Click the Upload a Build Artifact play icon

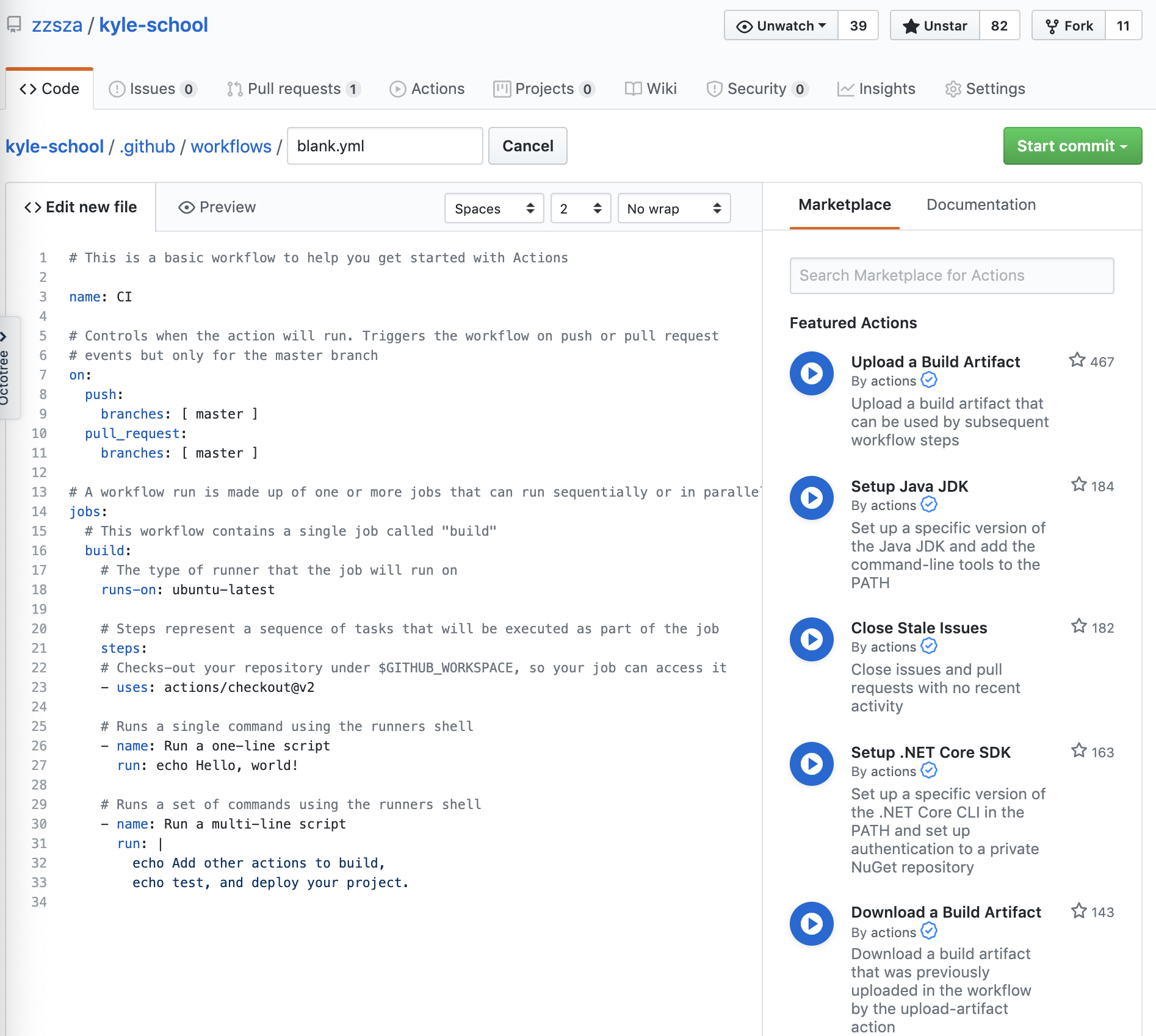811,373
